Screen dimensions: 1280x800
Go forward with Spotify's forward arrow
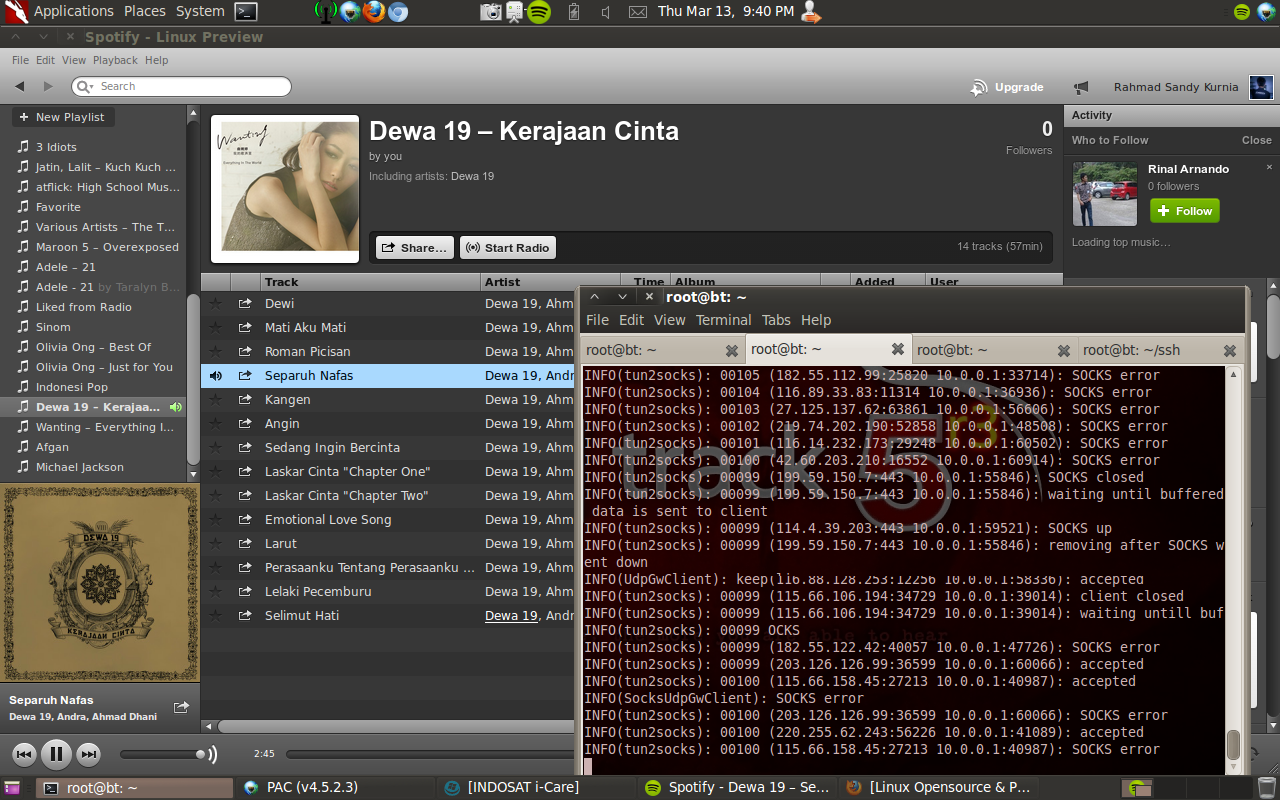(x=47, y=87)
